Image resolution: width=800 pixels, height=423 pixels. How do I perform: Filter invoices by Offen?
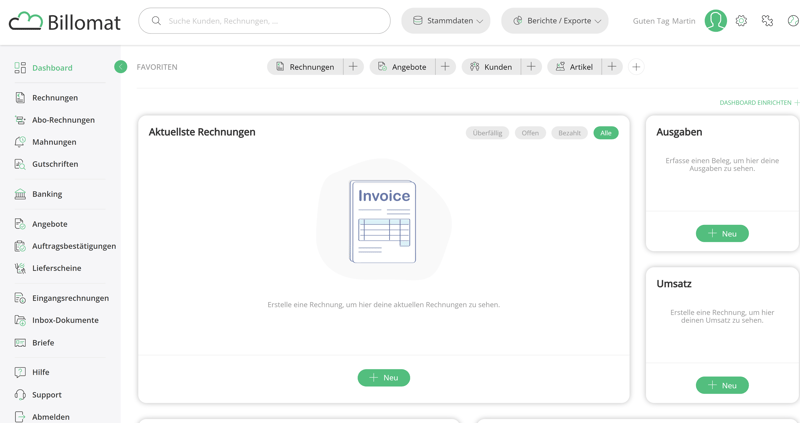(530, 133)
